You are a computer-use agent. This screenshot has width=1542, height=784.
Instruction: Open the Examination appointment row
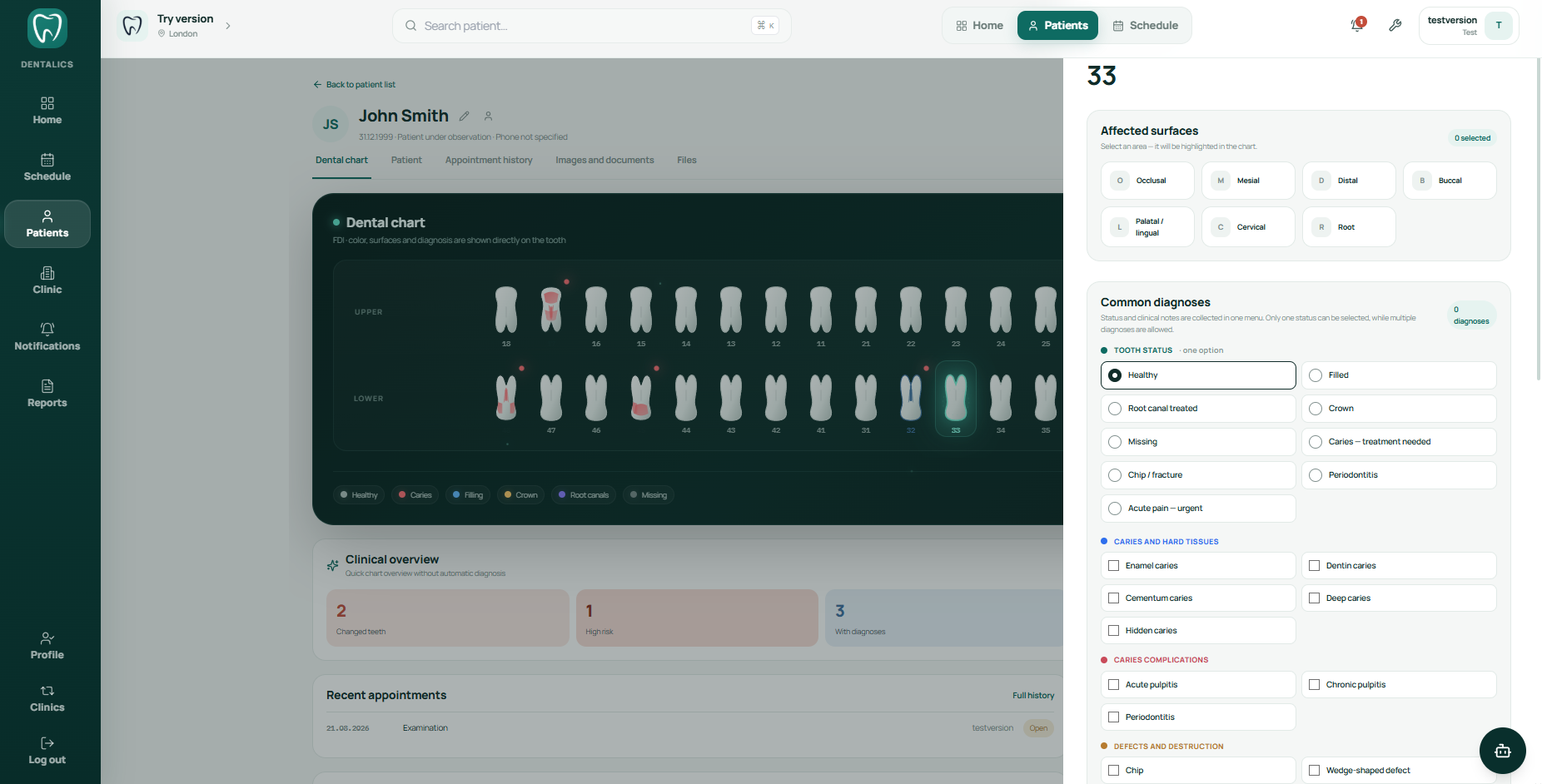689,728
